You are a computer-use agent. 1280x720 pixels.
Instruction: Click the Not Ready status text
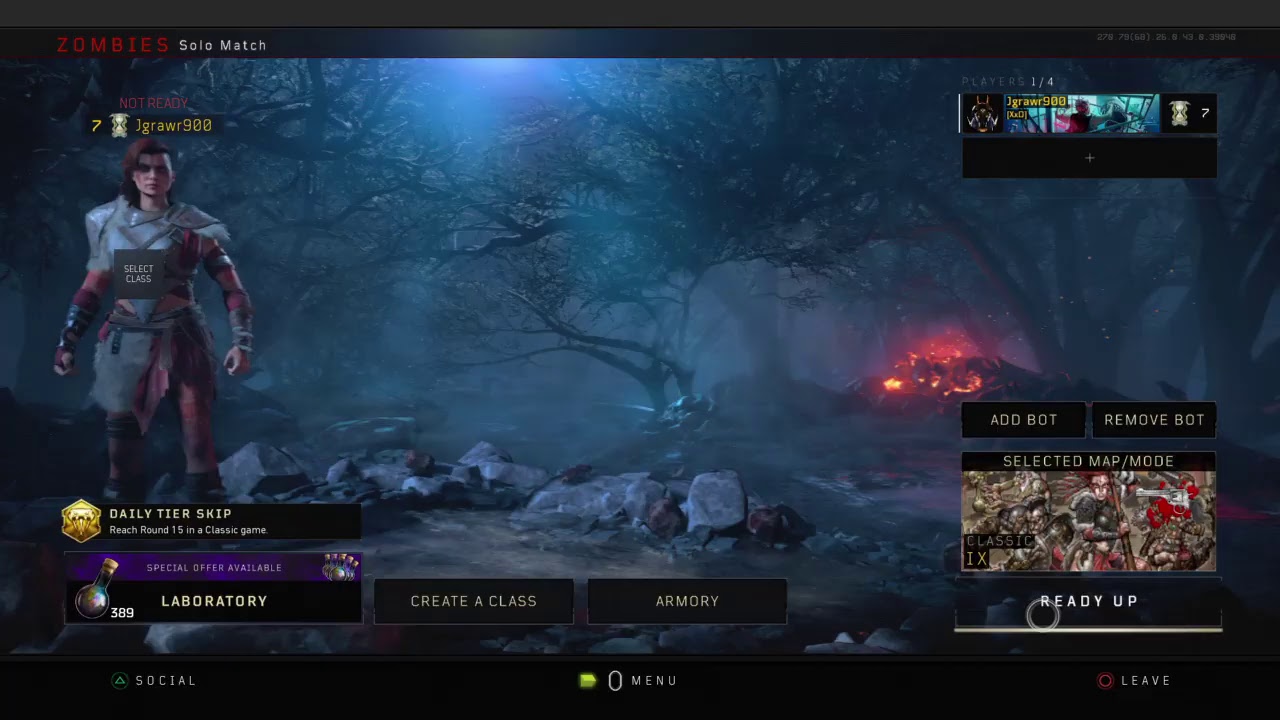[x=153, y=104]
